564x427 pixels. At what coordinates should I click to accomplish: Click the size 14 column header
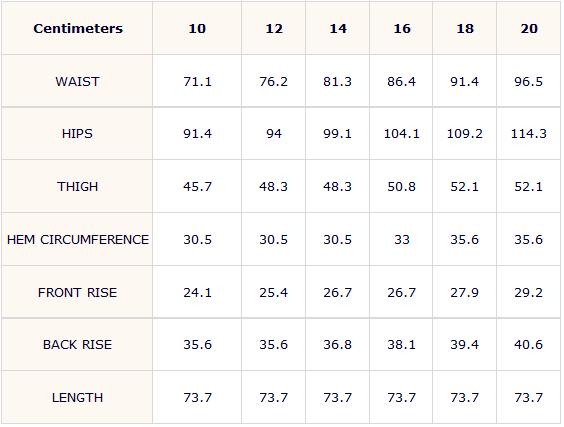point(338,28)
